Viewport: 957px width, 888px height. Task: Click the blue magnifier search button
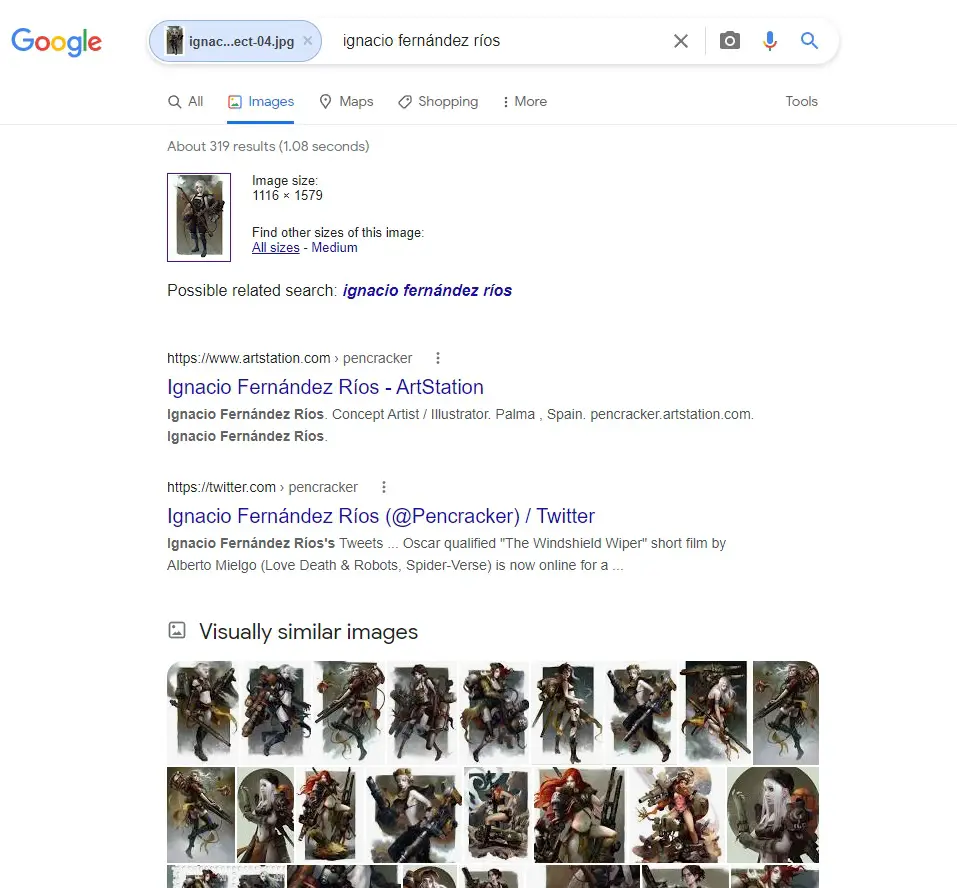(x=809, y=41)
